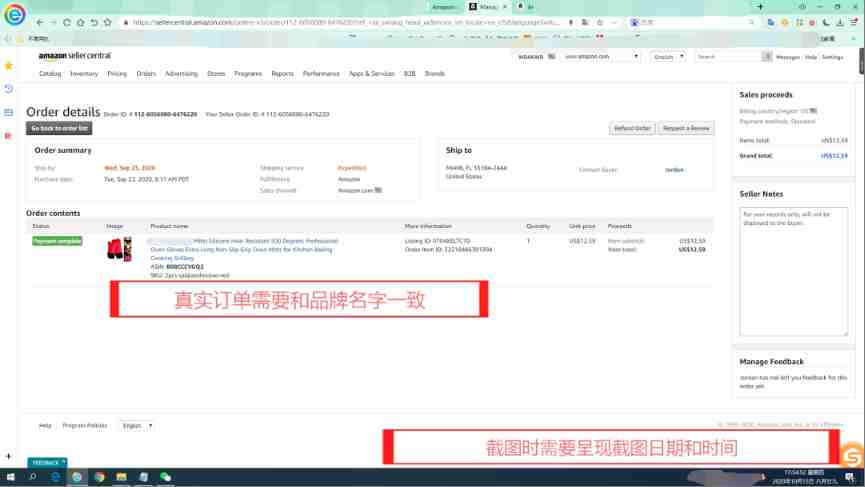865x487 pixels.
Task: Open the Stores menu
Action: [x=216, y=73]
